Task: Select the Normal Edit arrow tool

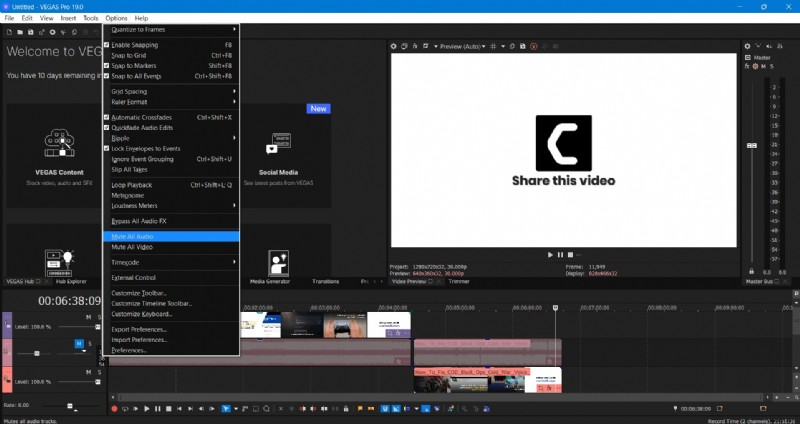Action: (x=227, y=409)
